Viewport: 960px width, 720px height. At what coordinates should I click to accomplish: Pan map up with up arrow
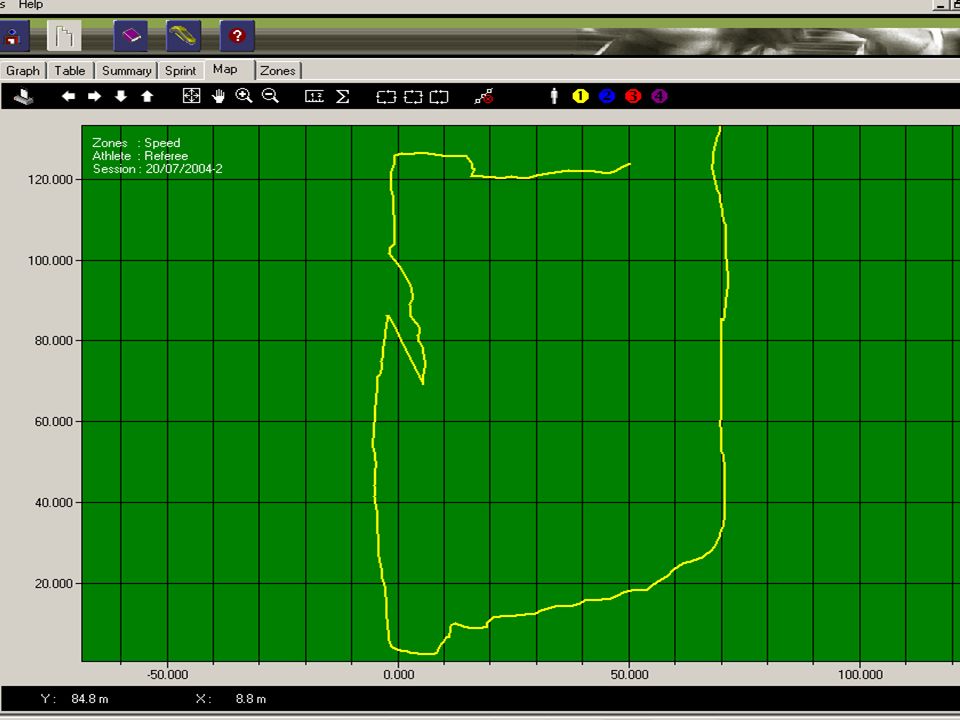pos(147,96)
